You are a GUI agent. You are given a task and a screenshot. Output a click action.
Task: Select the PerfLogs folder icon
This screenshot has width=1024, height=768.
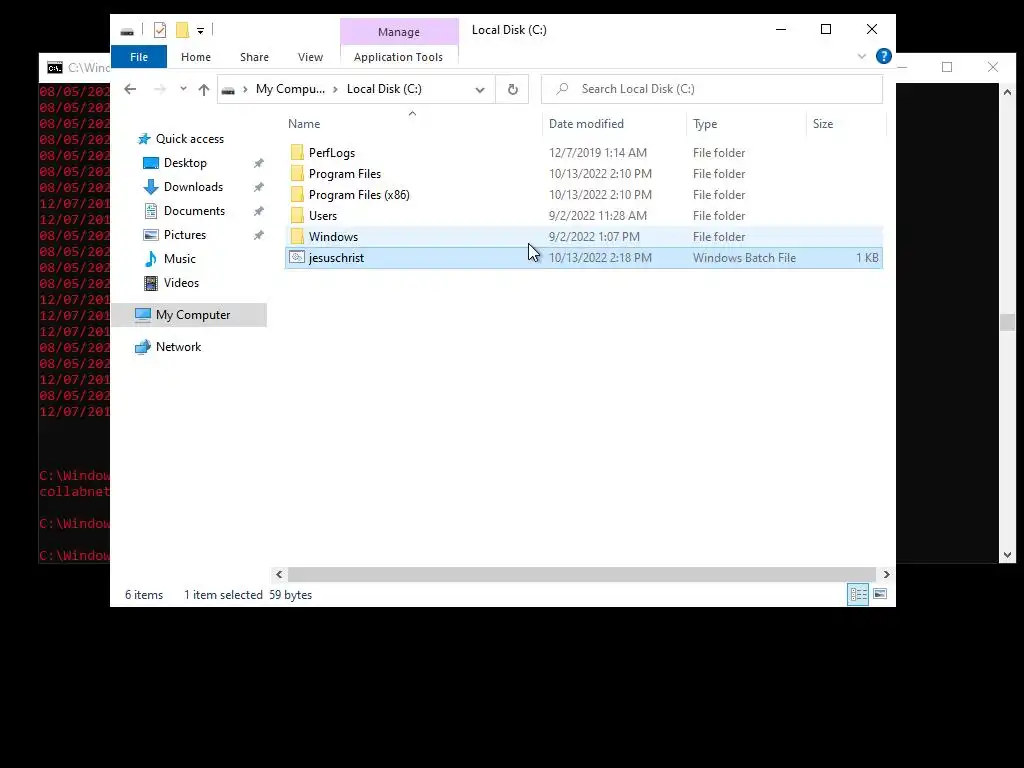point(297,152)
